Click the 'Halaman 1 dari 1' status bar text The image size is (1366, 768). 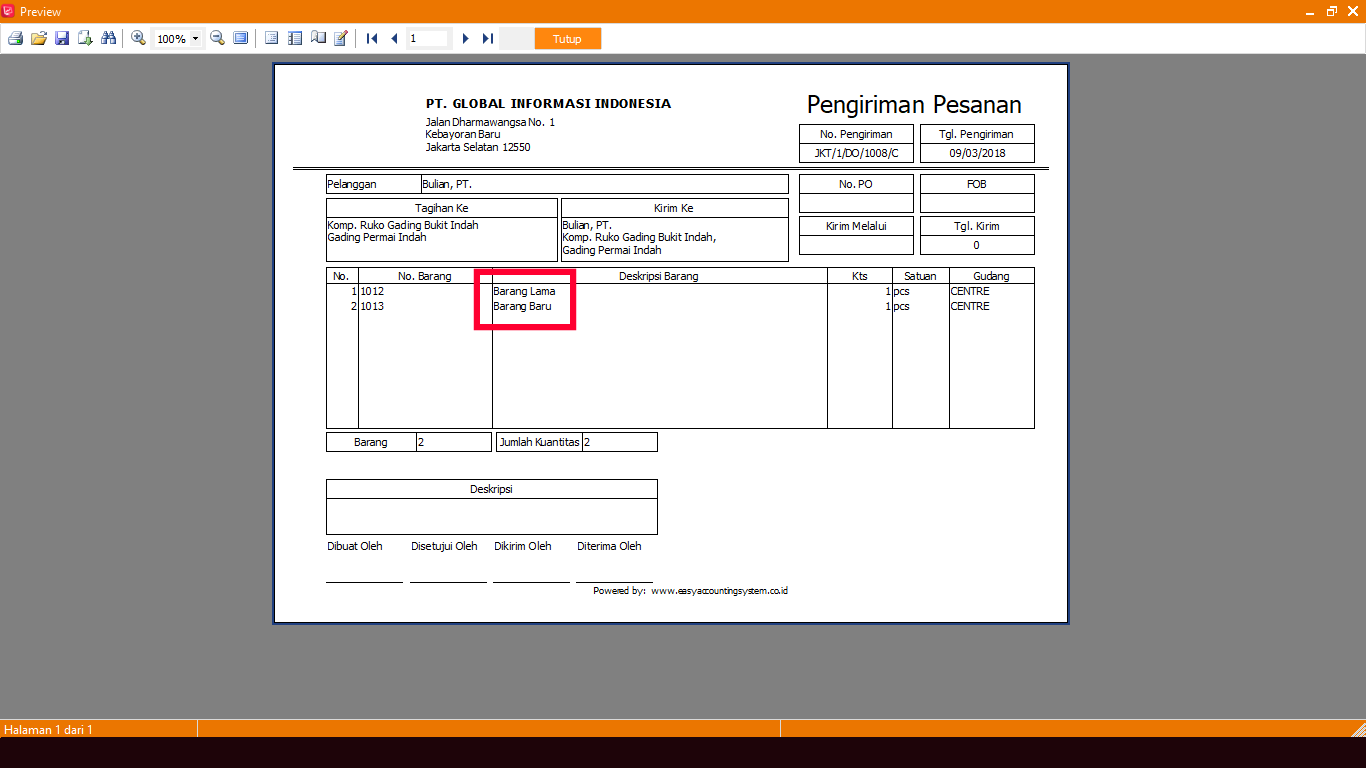coord(48,729)
